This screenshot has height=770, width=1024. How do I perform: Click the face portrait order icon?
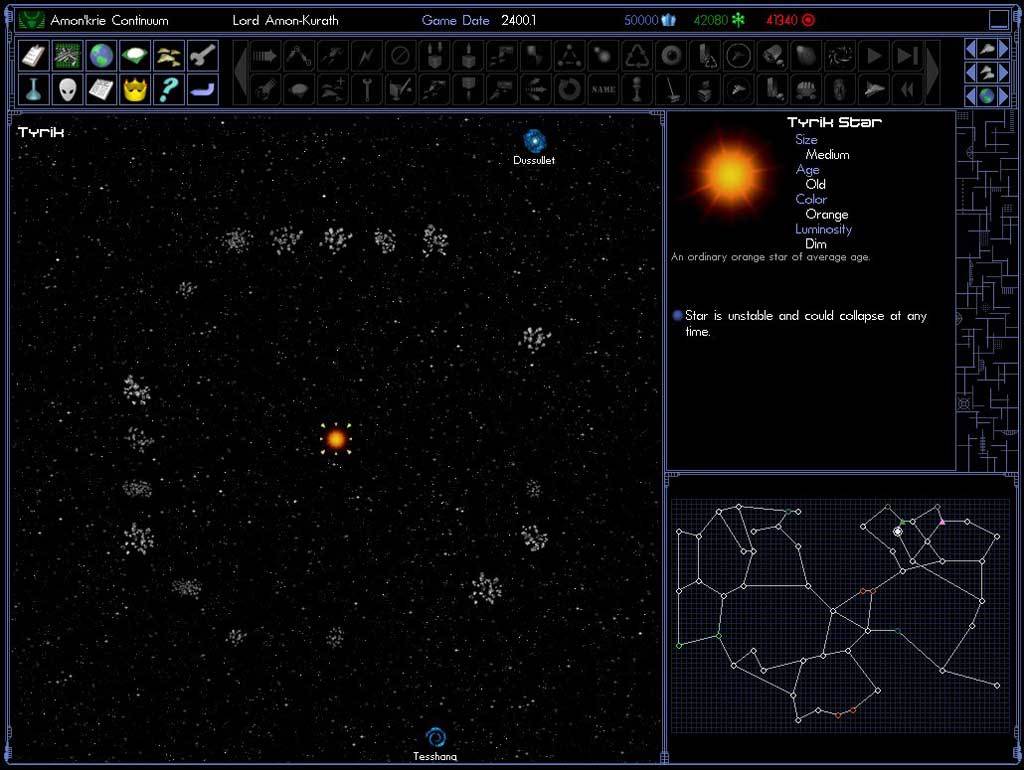(840, 89)
